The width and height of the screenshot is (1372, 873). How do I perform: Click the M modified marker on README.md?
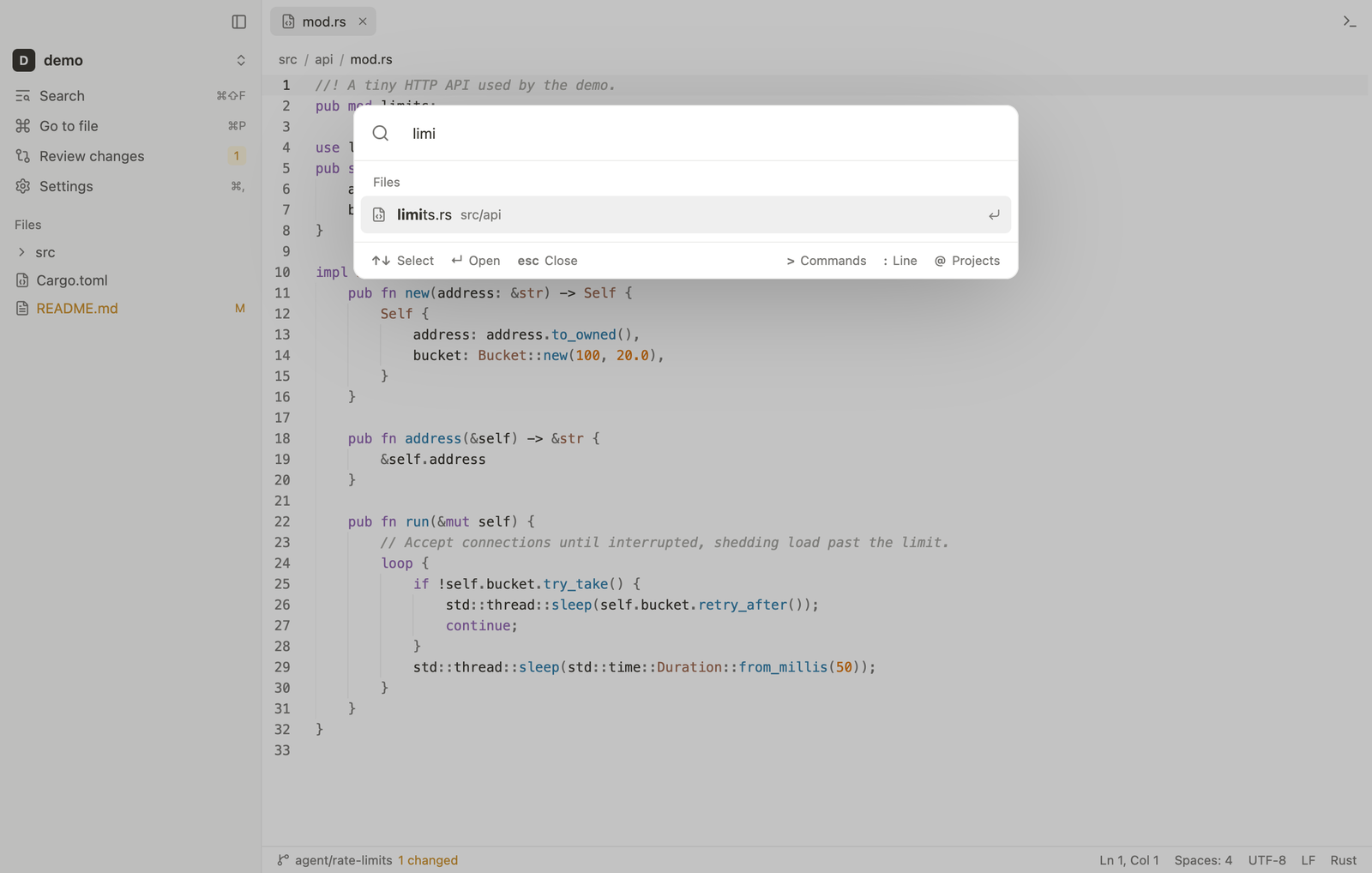click(240, 308)
